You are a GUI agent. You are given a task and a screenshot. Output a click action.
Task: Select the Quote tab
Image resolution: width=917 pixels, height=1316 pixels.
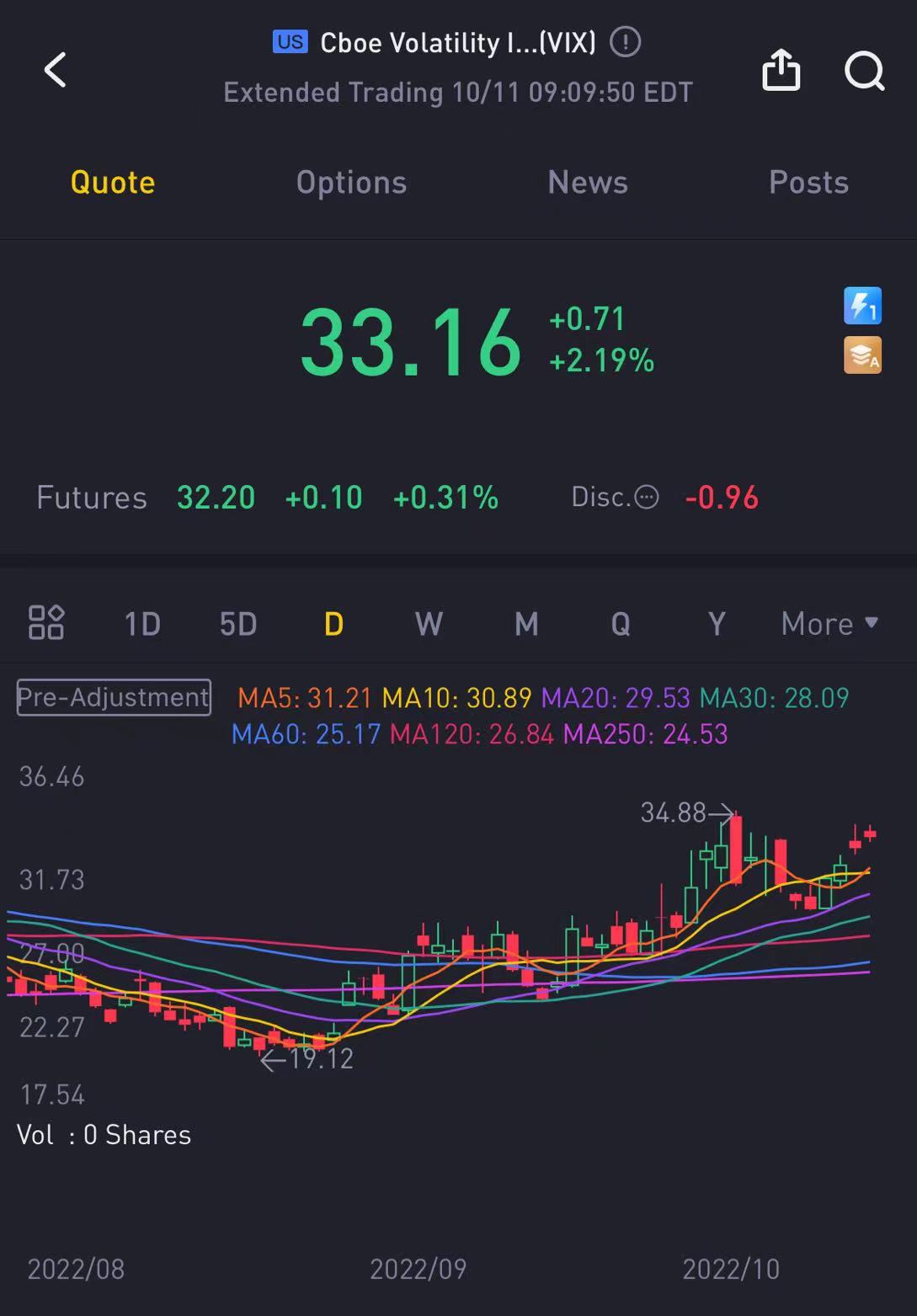pos(113,182)
